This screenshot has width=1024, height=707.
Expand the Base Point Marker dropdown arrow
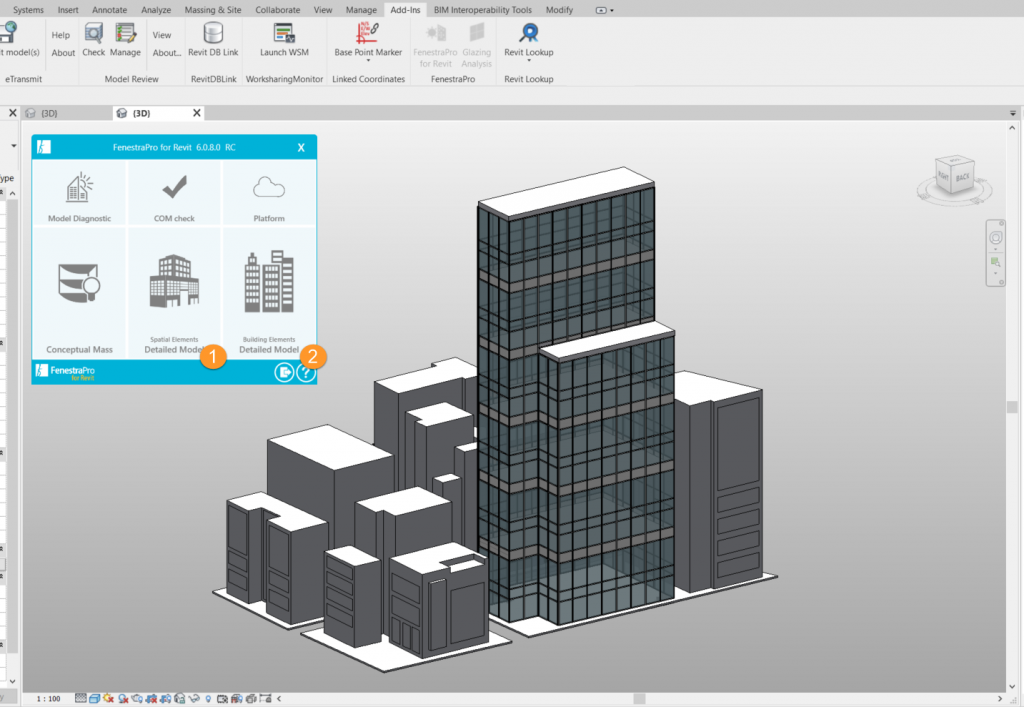pos(368,61)
